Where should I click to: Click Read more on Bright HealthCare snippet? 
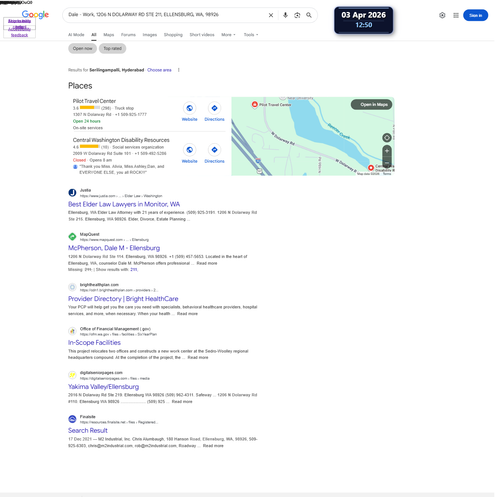point(187,314)
